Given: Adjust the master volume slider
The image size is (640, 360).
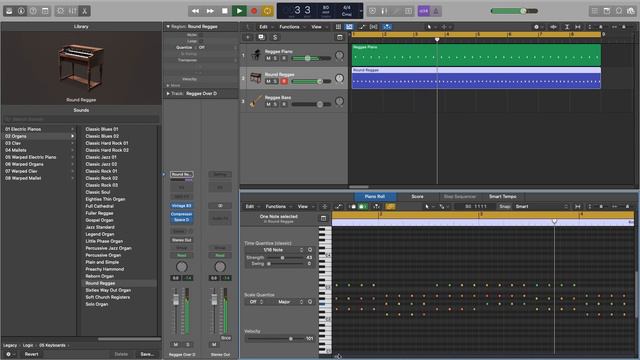Looking at the screenshot, I should tap(514, 11).
